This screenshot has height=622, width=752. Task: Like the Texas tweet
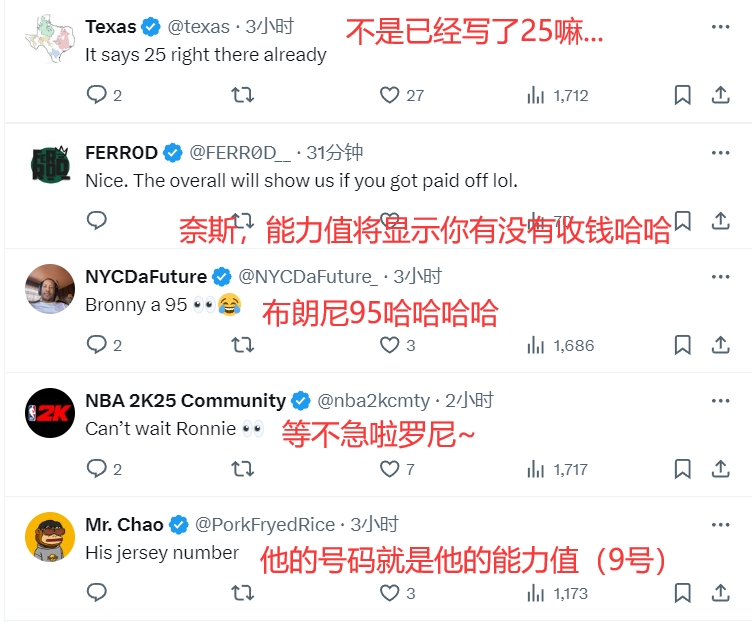point(389,95)
